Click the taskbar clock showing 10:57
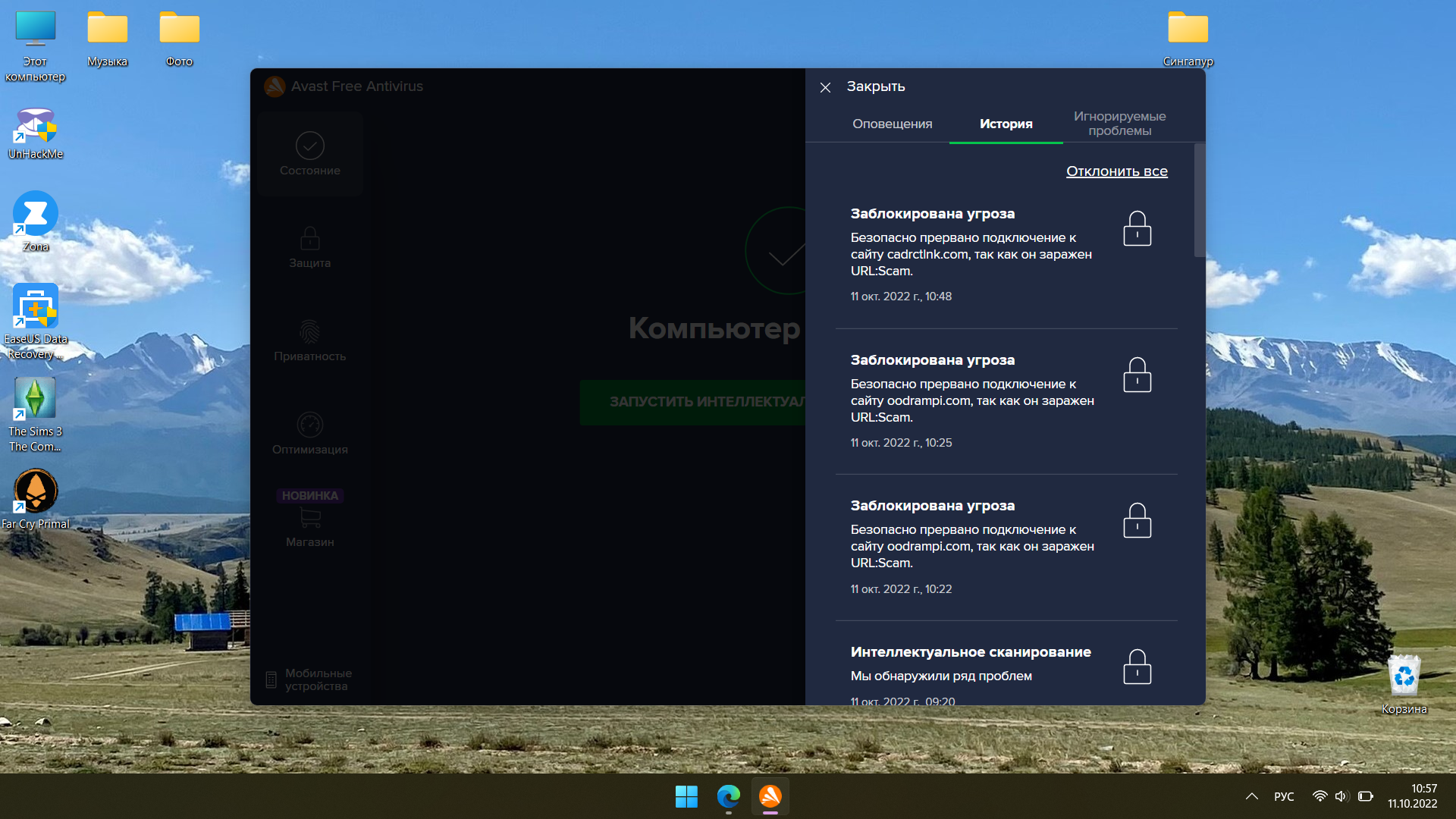1456x819 pixels. pos(1412,796)
